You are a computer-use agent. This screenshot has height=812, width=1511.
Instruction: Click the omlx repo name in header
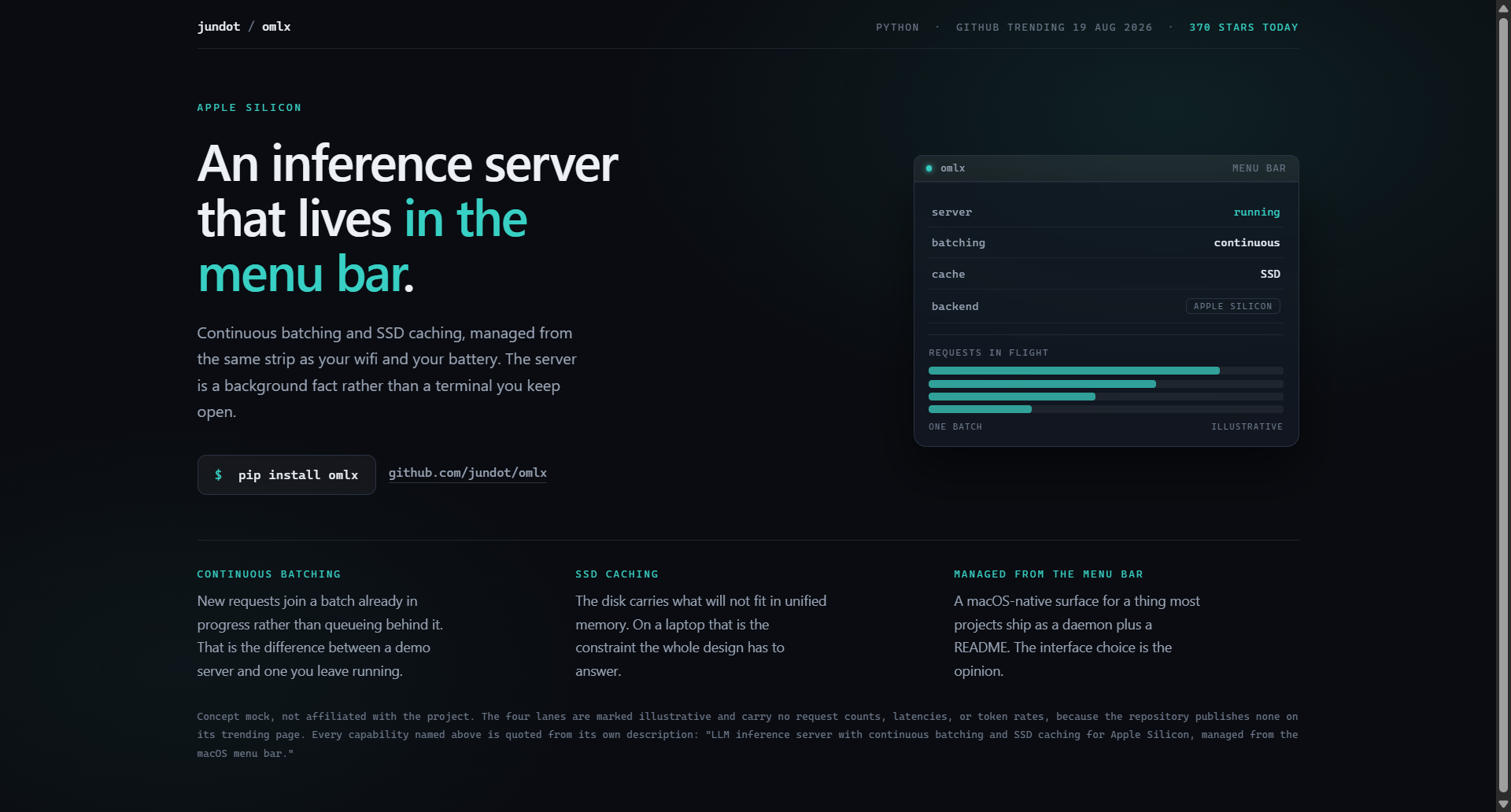276,27
